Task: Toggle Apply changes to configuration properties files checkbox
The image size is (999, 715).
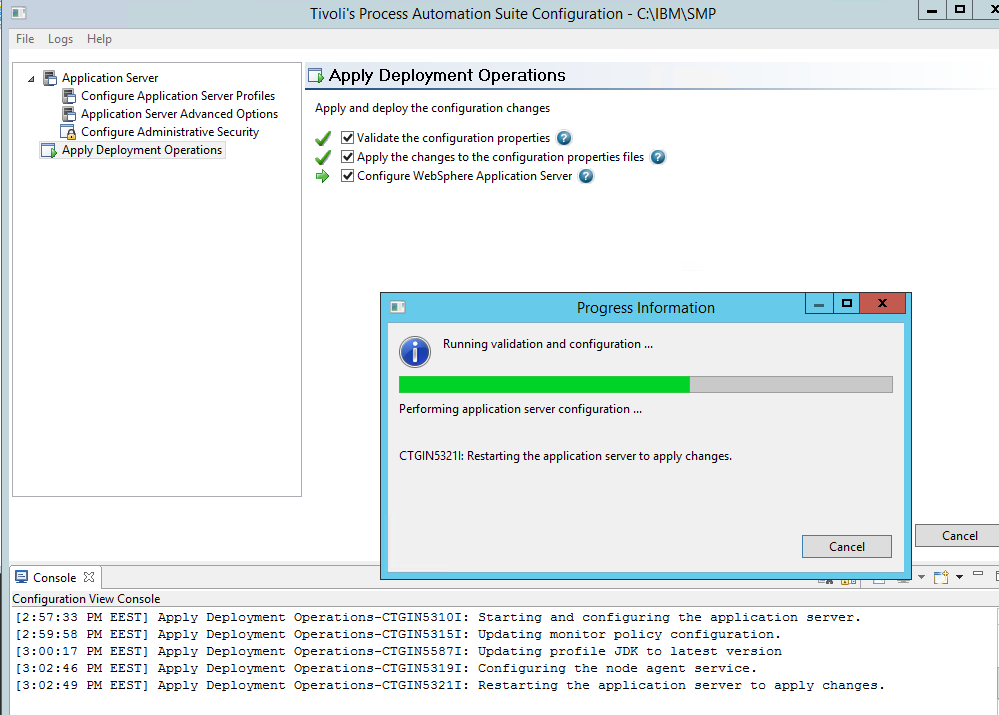Action: click(347, 157)
